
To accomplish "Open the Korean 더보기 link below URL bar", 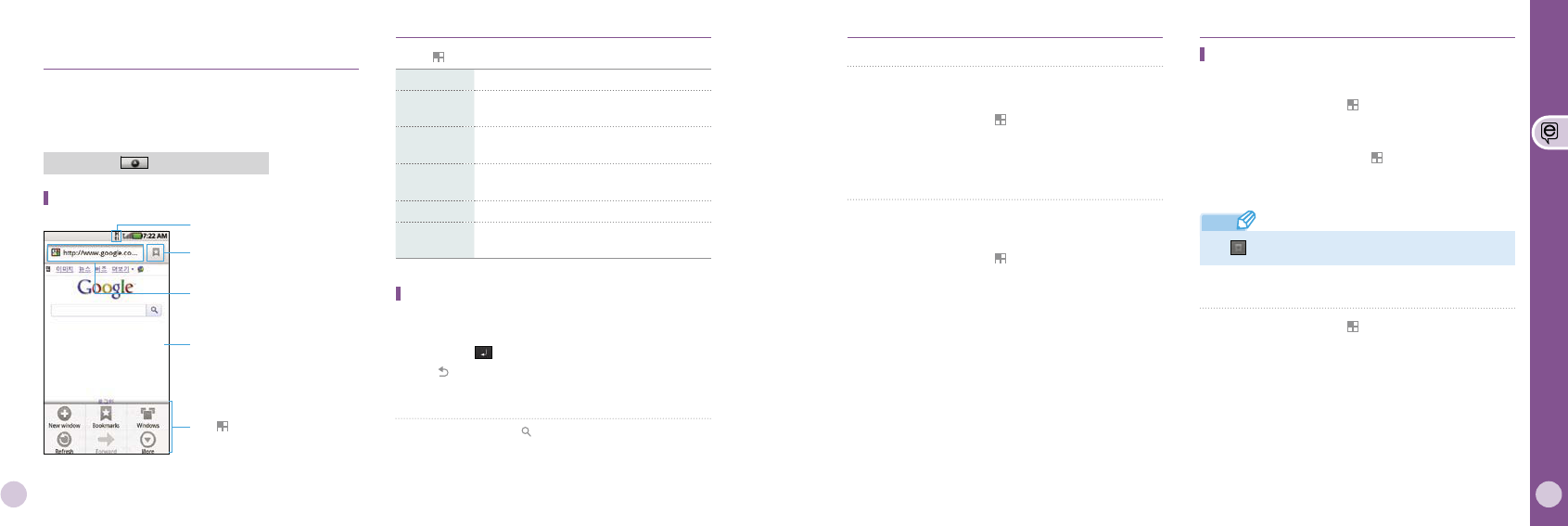I will click(121, 269).
